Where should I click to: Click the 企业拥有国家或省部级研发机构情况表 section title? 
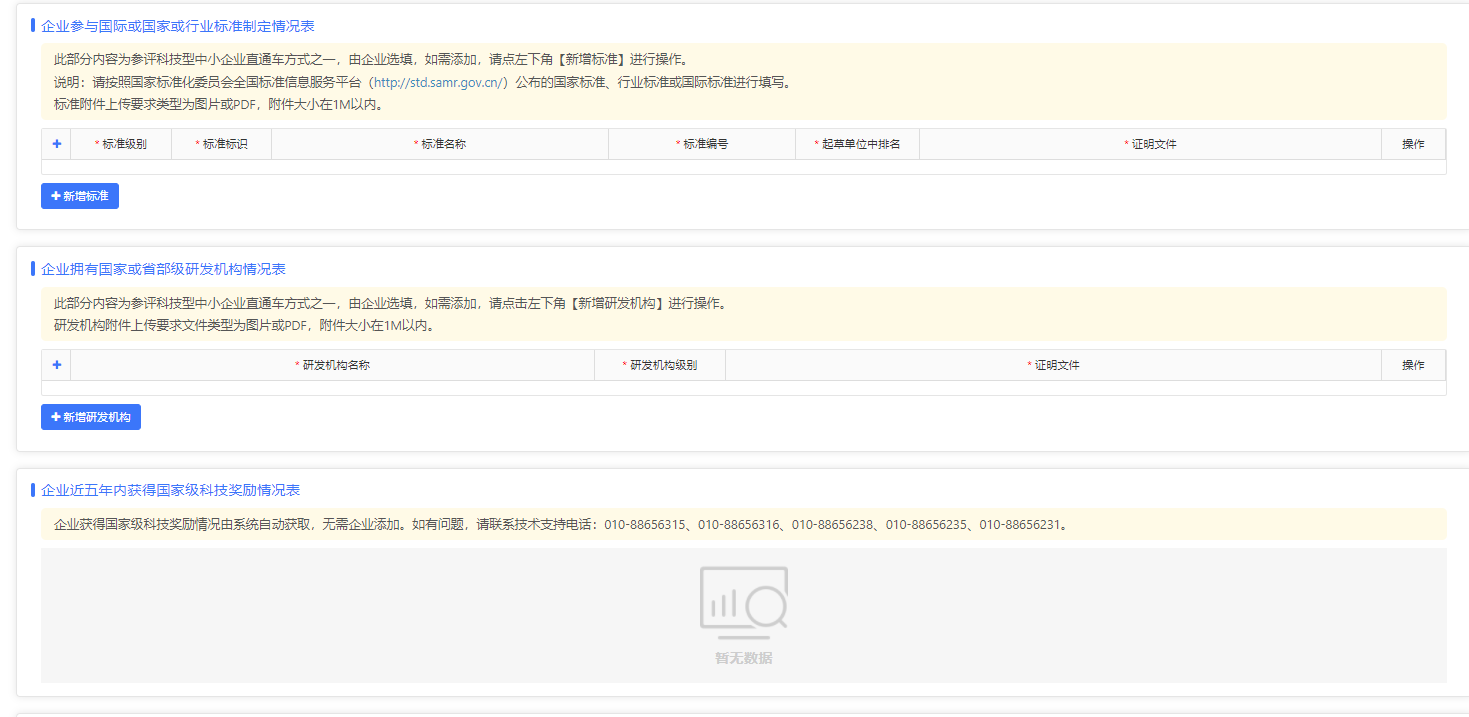(x=163, y=269)
